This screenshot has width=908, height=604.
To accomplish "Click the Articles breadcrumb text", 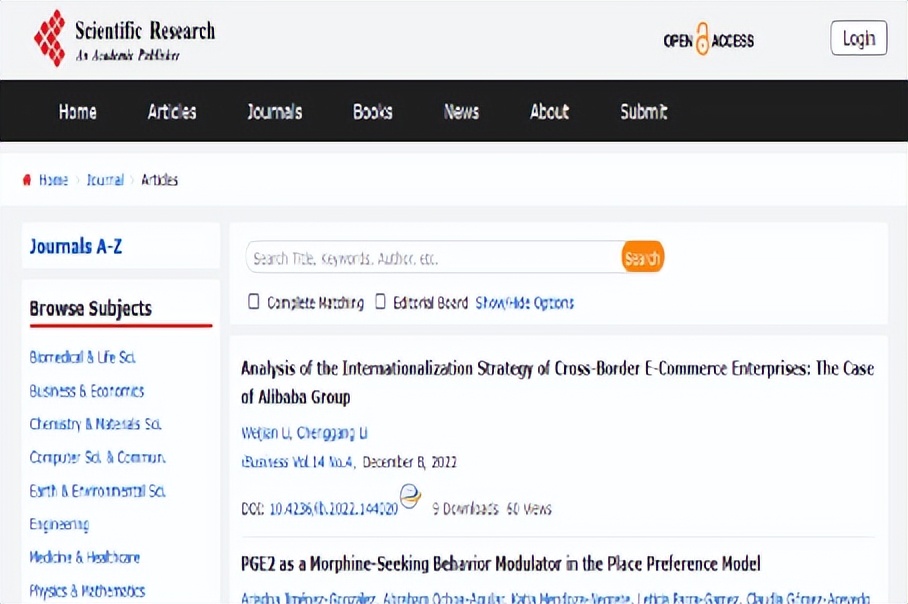I will (x=159, y=180).
